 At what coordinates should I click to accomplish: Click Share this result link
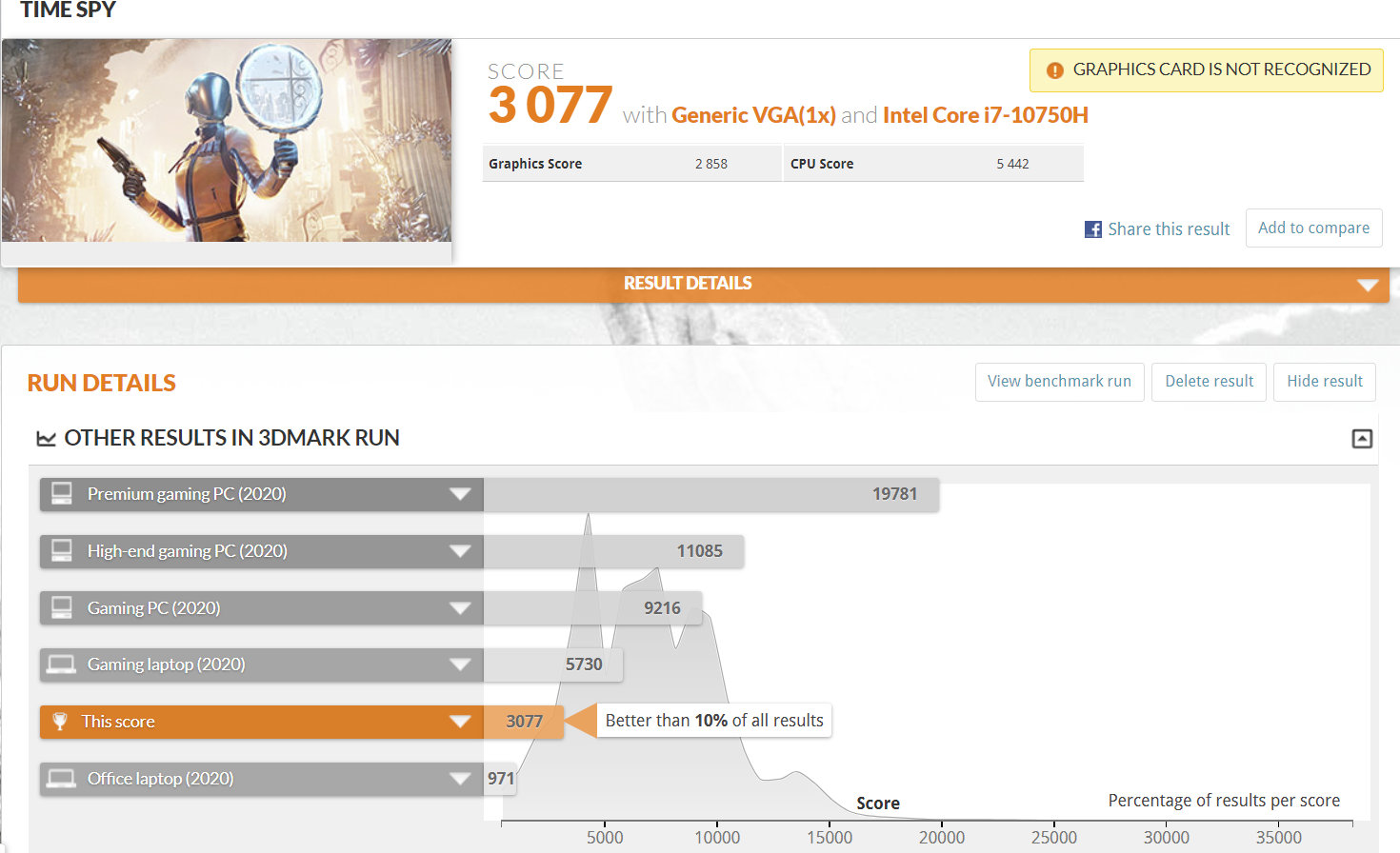[1169, 229]
